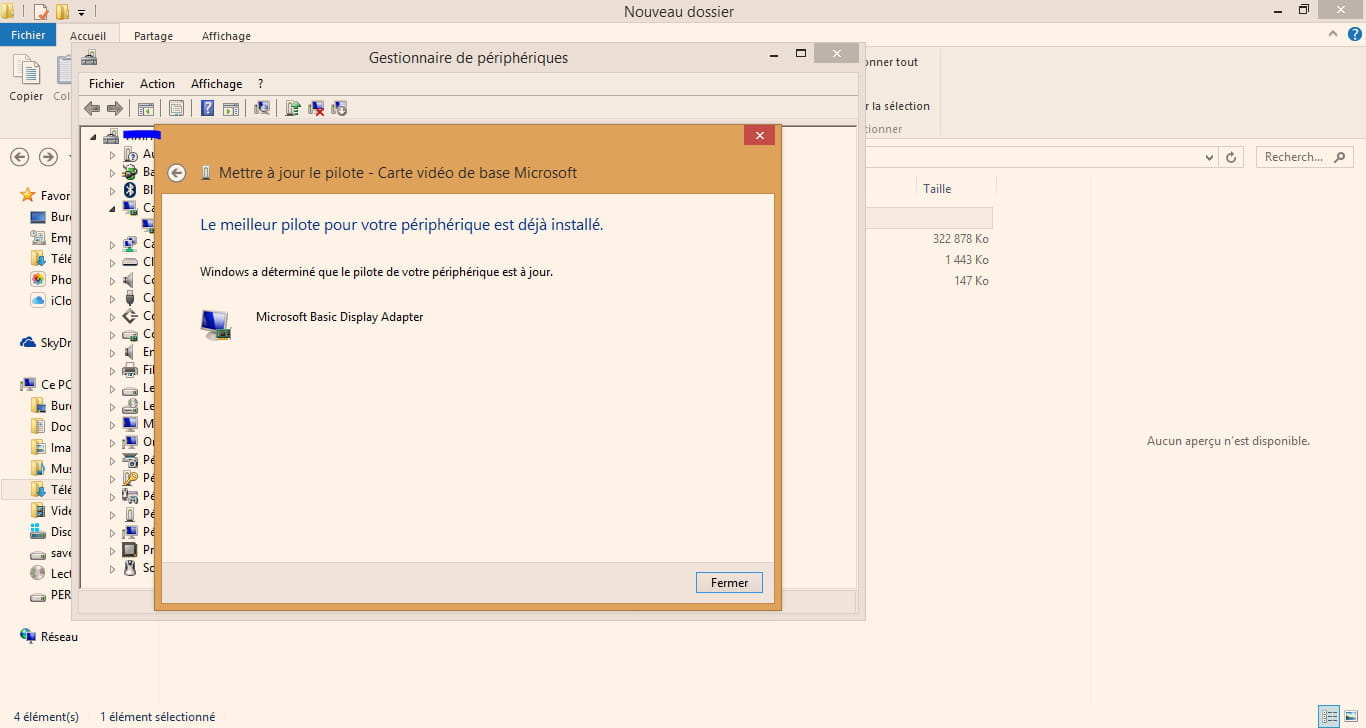
Task: Click the Explorer search box "Recherch..."
Action: pyautogui.click(x=1304, y=157)
